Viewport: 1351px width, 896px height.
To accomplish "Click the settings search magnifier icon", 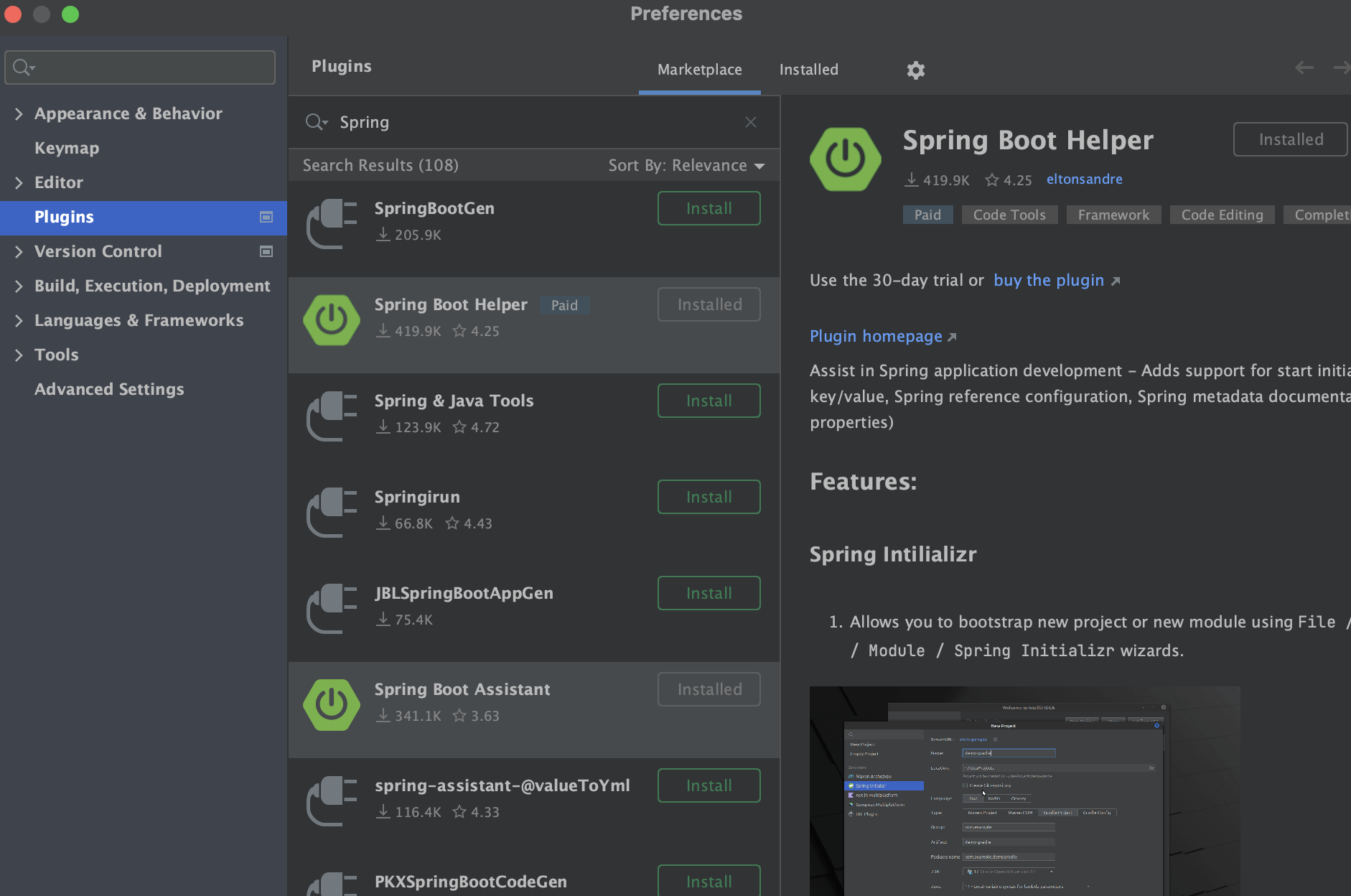I will pyautogui.click(x=24, y=67).
